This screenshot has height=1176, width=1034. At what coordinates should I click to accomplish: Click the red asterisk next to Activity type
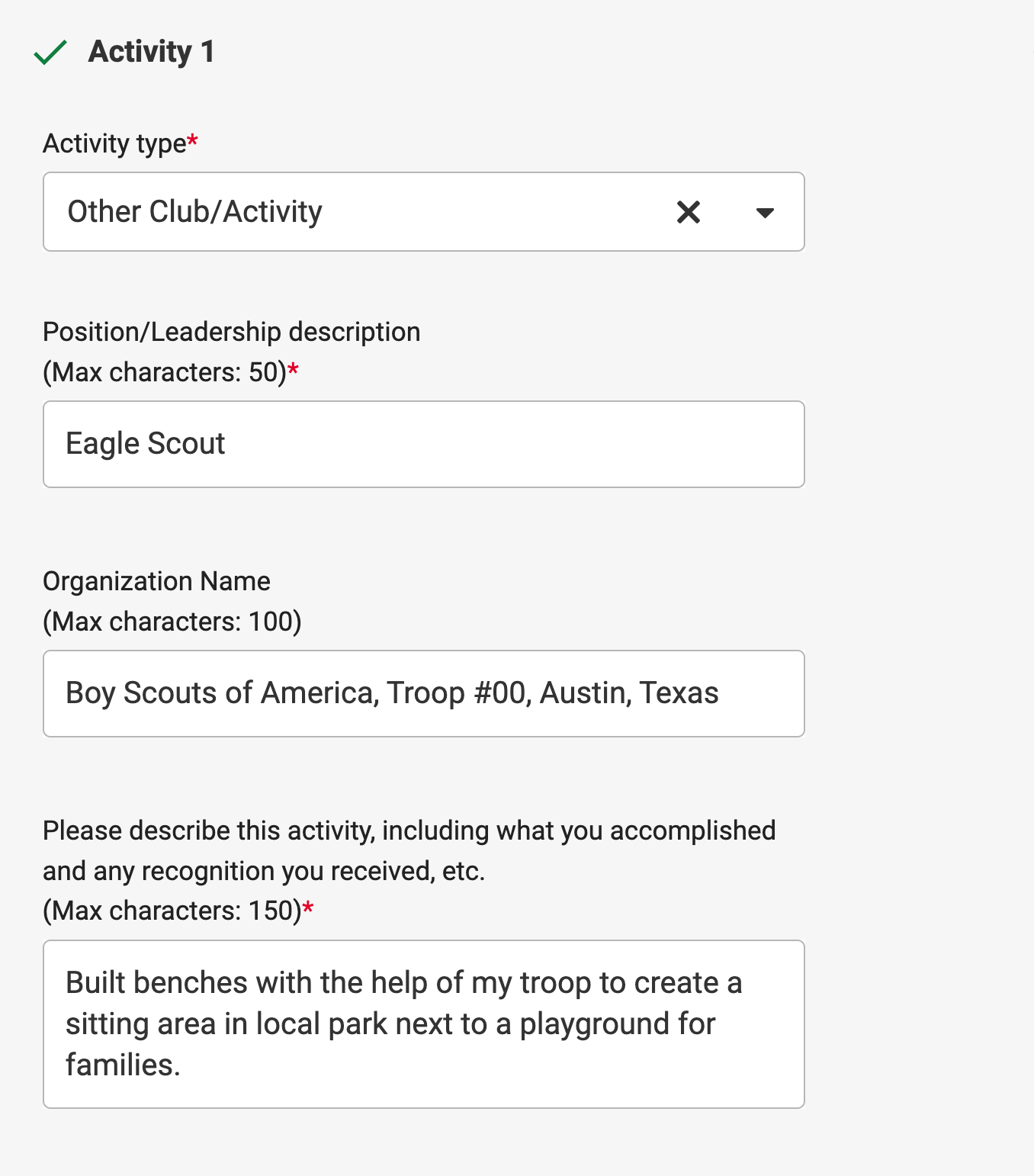193,141
